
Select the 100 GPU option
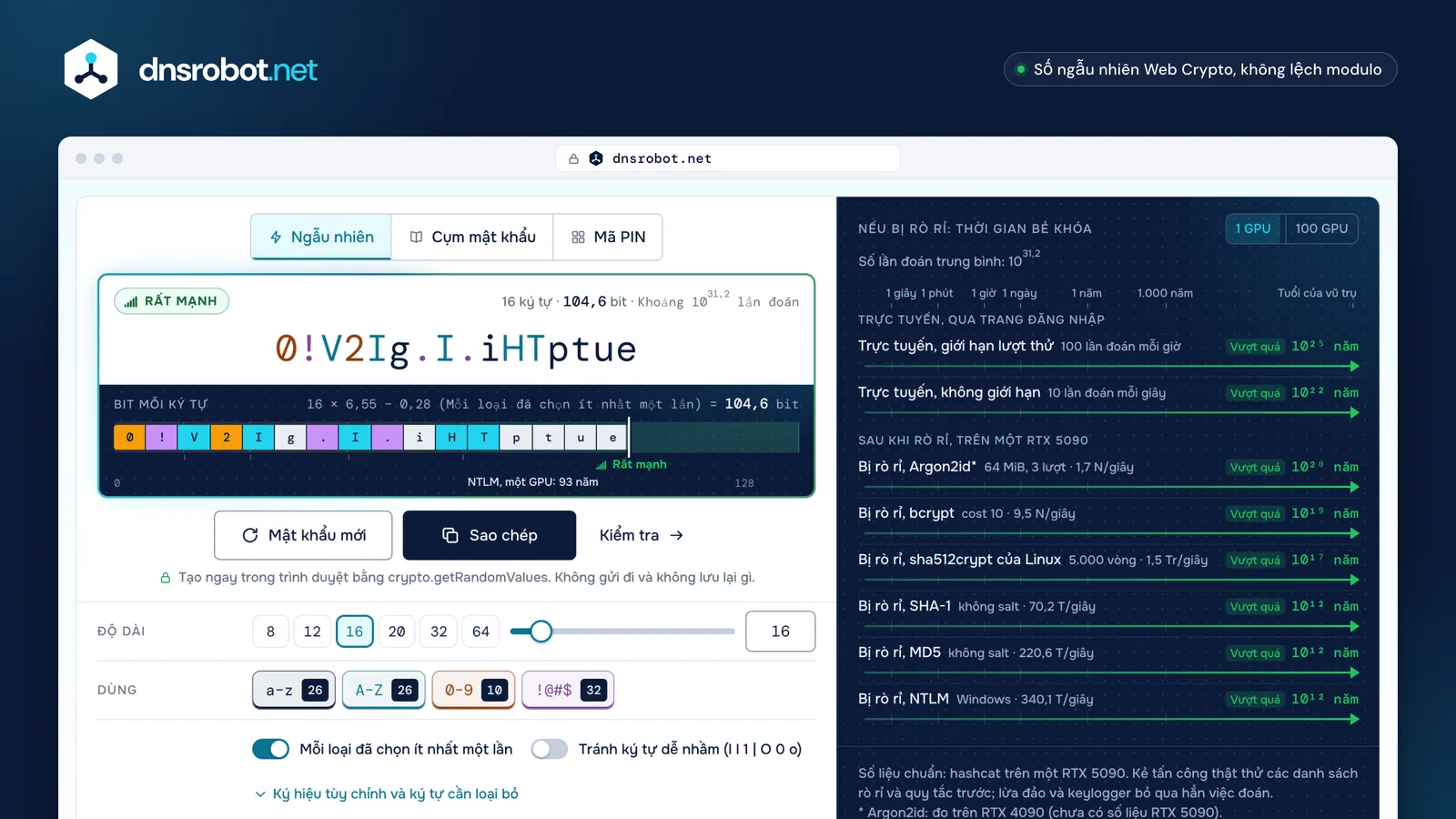click(x=1321, y=228)
